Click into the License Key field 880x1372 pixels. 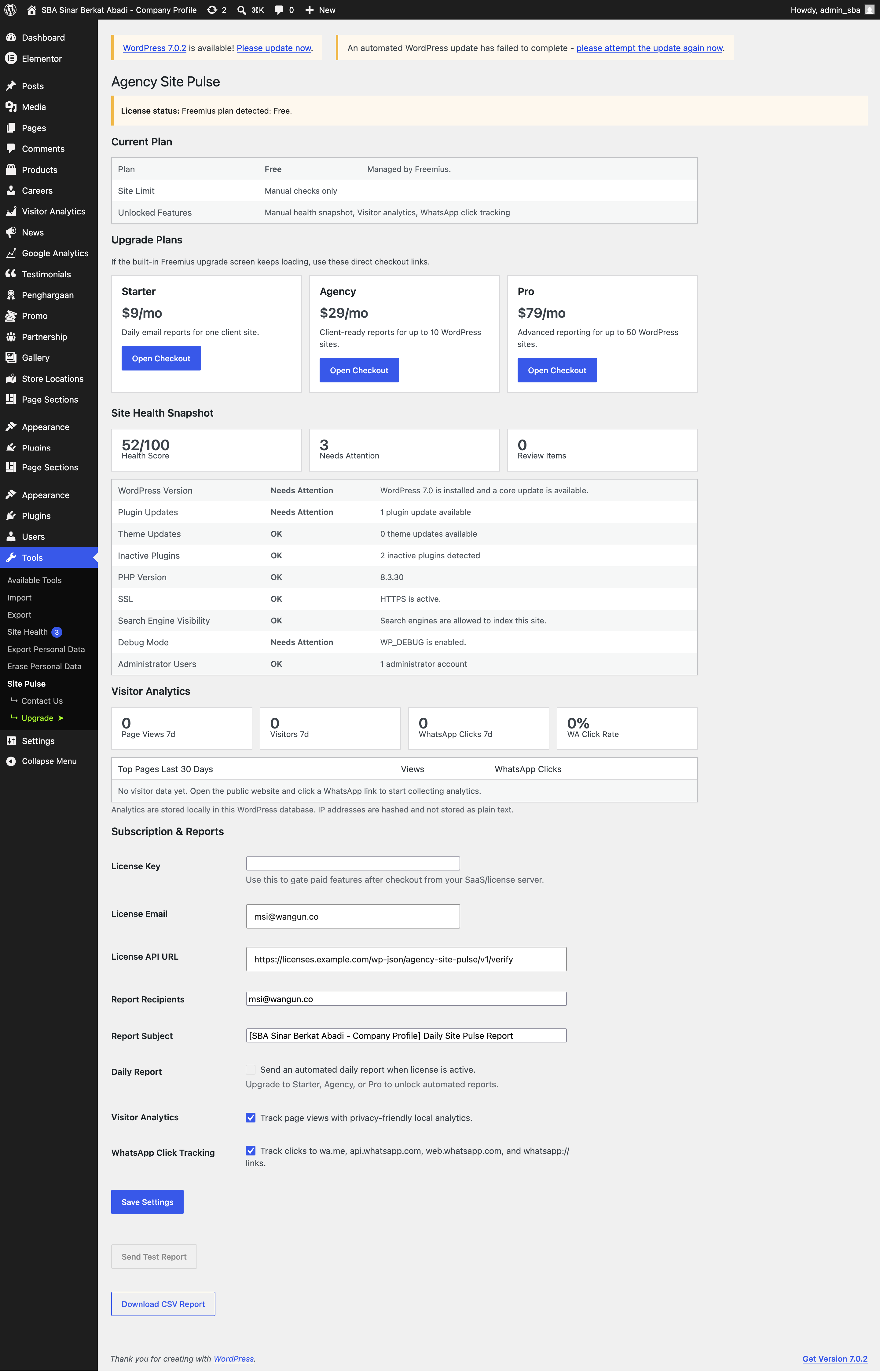[353, 864]
